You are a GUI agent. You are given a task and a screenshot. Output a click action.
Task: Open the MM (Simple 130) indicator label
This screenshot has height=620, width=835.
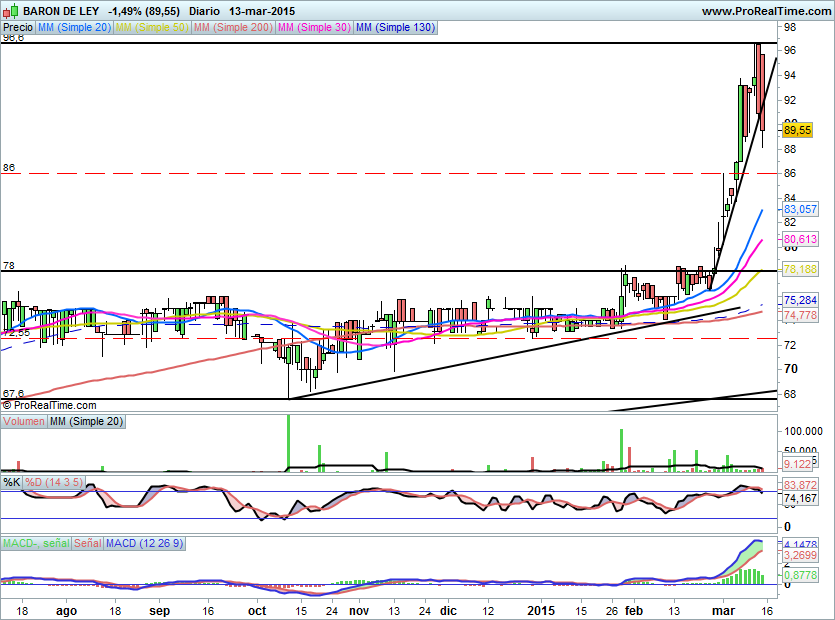coord(395,28)
